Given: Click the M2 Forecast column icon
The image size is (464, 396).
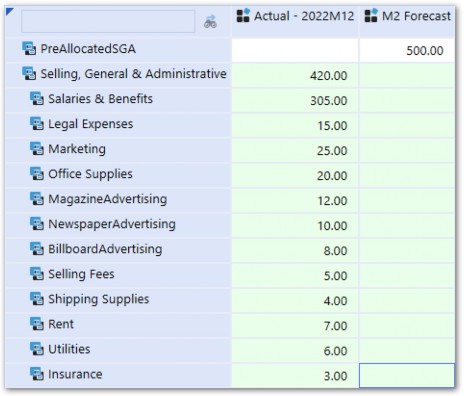Looking at the screenshot, I should click(x=371, y=16).
